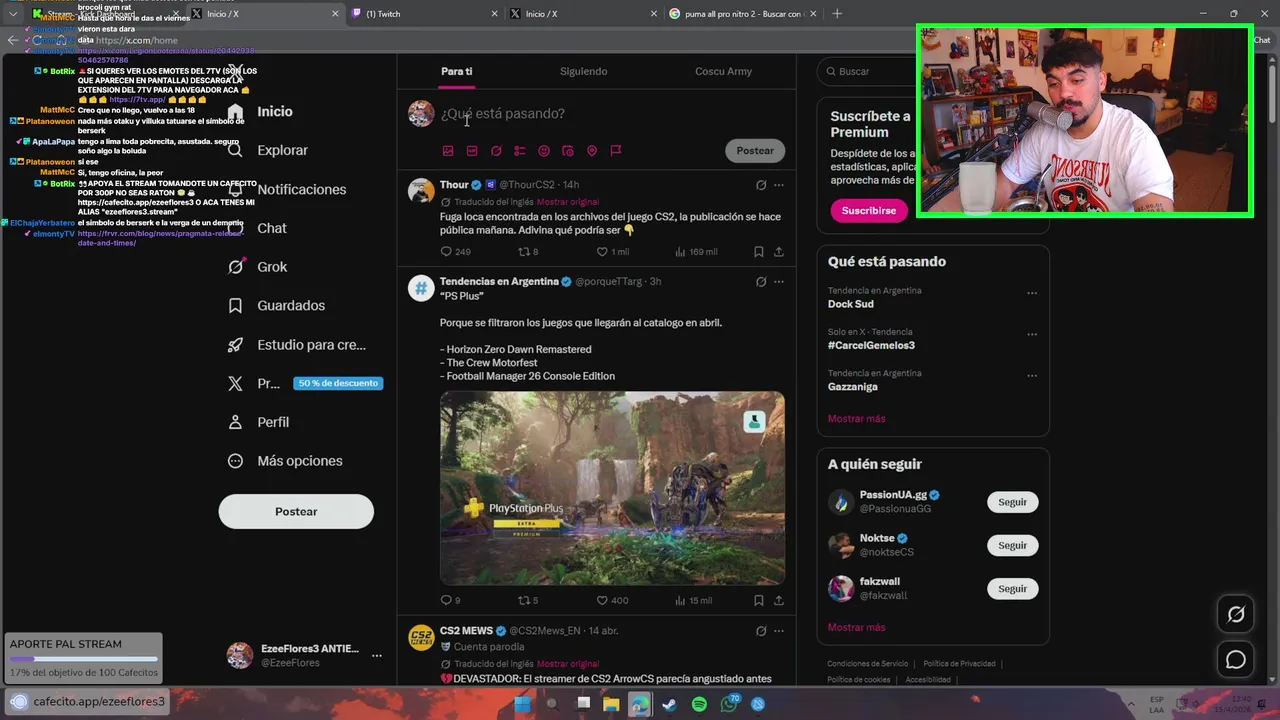This screenshot has width=1280, height=720.
Task: Like the PS Plus post with 400 likes
Action: (x=612, y=600)
